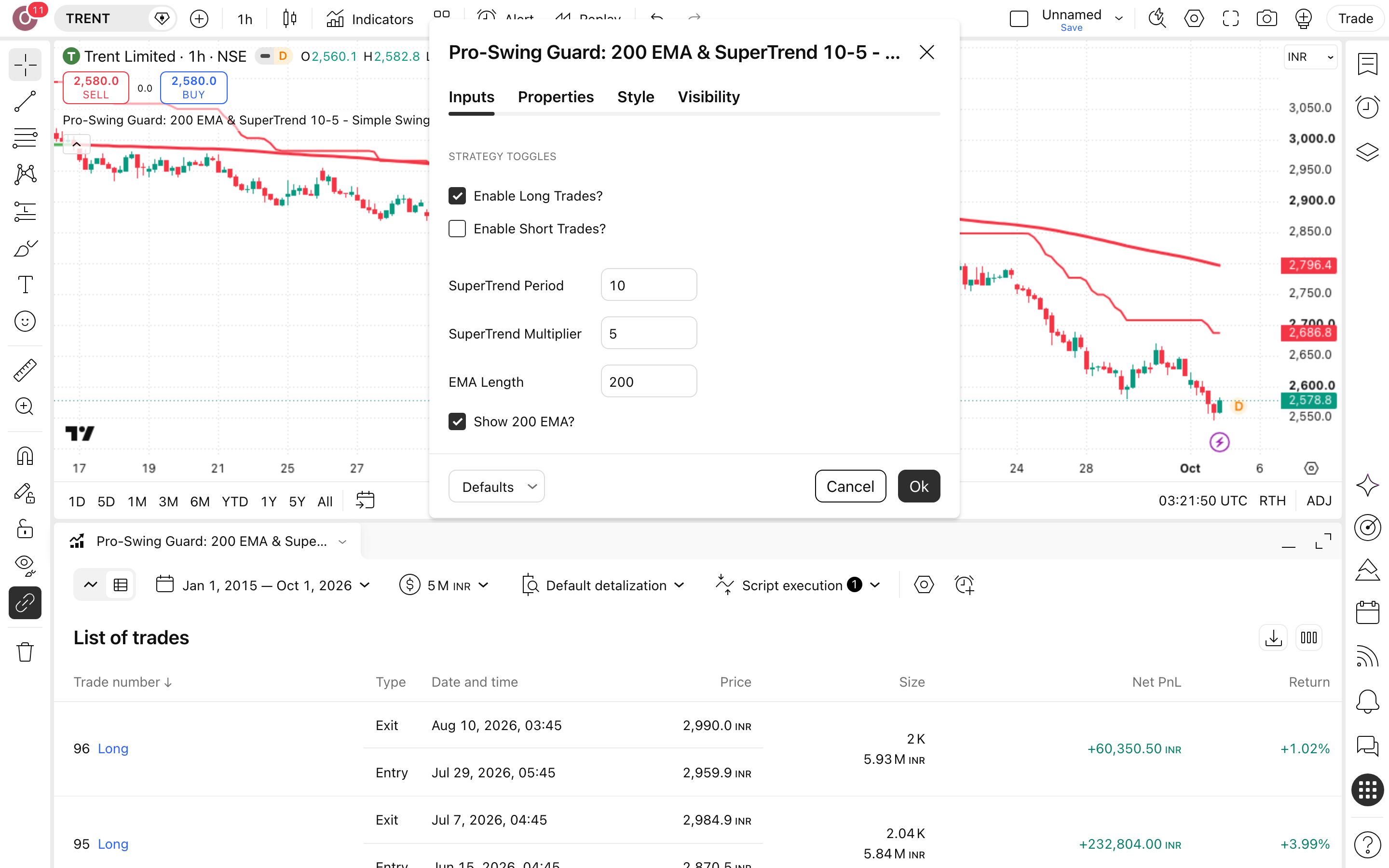Toggle magnet mode in the left toolbar

point(25,456)
